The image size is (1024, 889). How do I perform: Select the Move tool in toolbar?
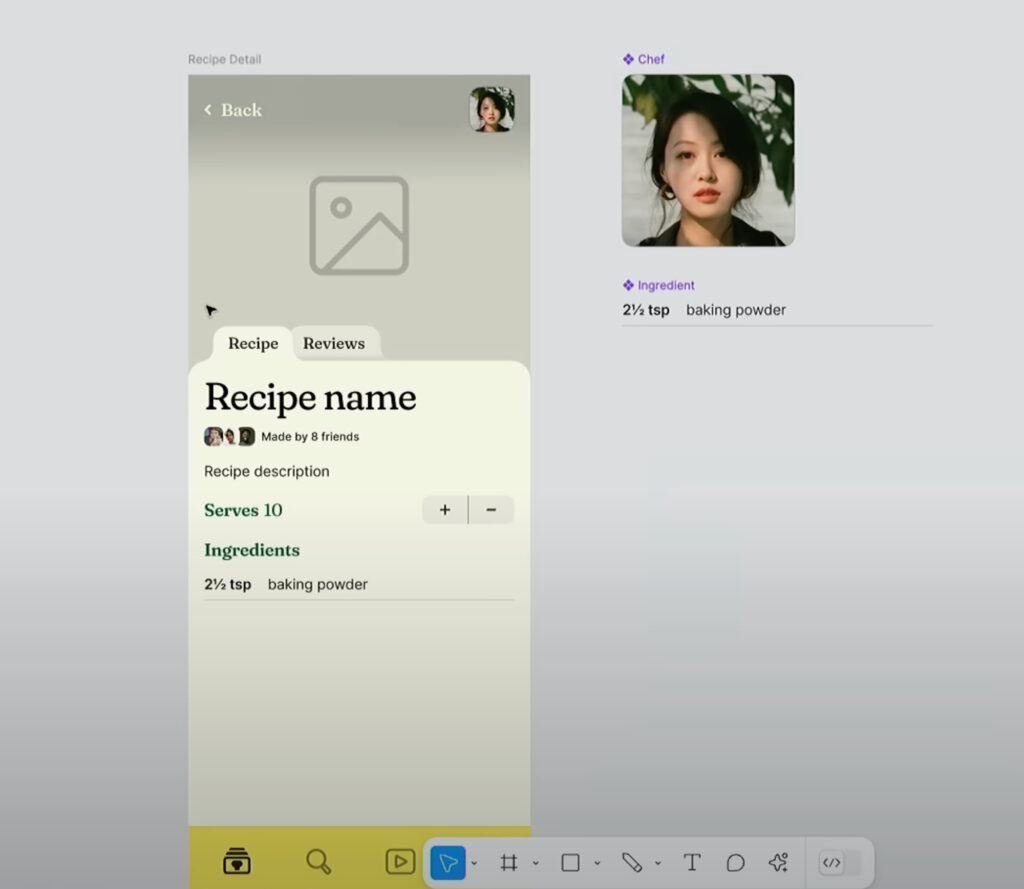448,862
